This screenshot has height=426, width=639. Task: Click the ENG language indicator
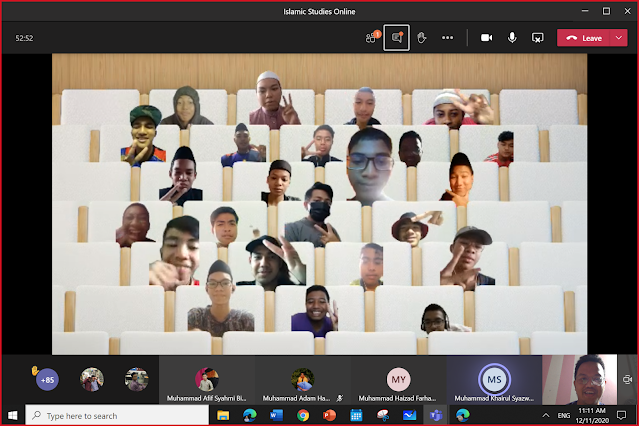click(x=564, y=415)
